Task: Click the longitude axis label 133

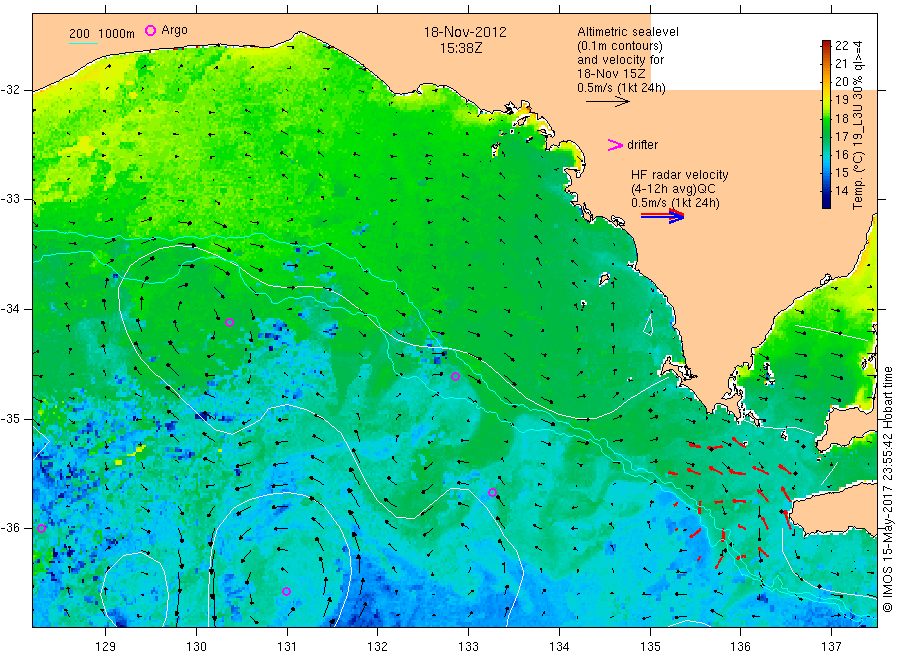Action: tap(468, 646)
